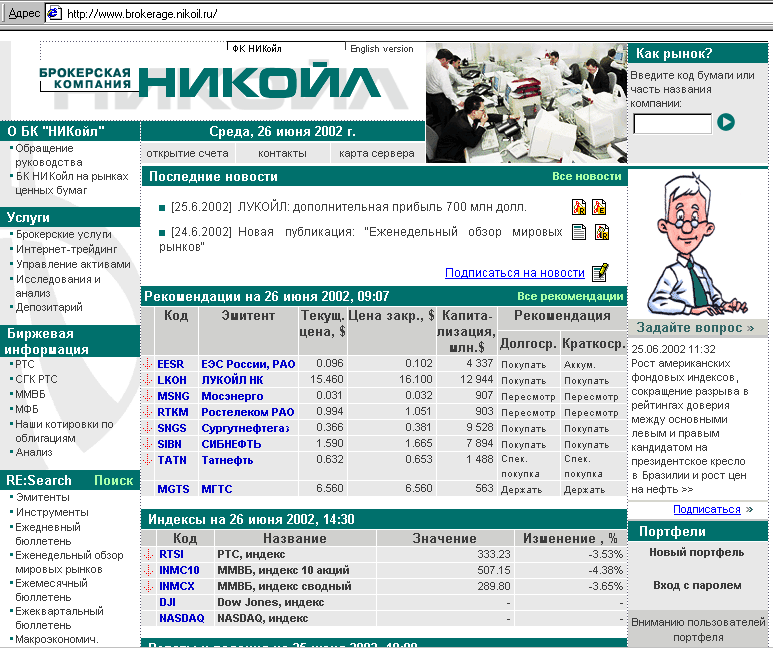
Task: Click Подписаться на новости link
Action: (515, 273)
